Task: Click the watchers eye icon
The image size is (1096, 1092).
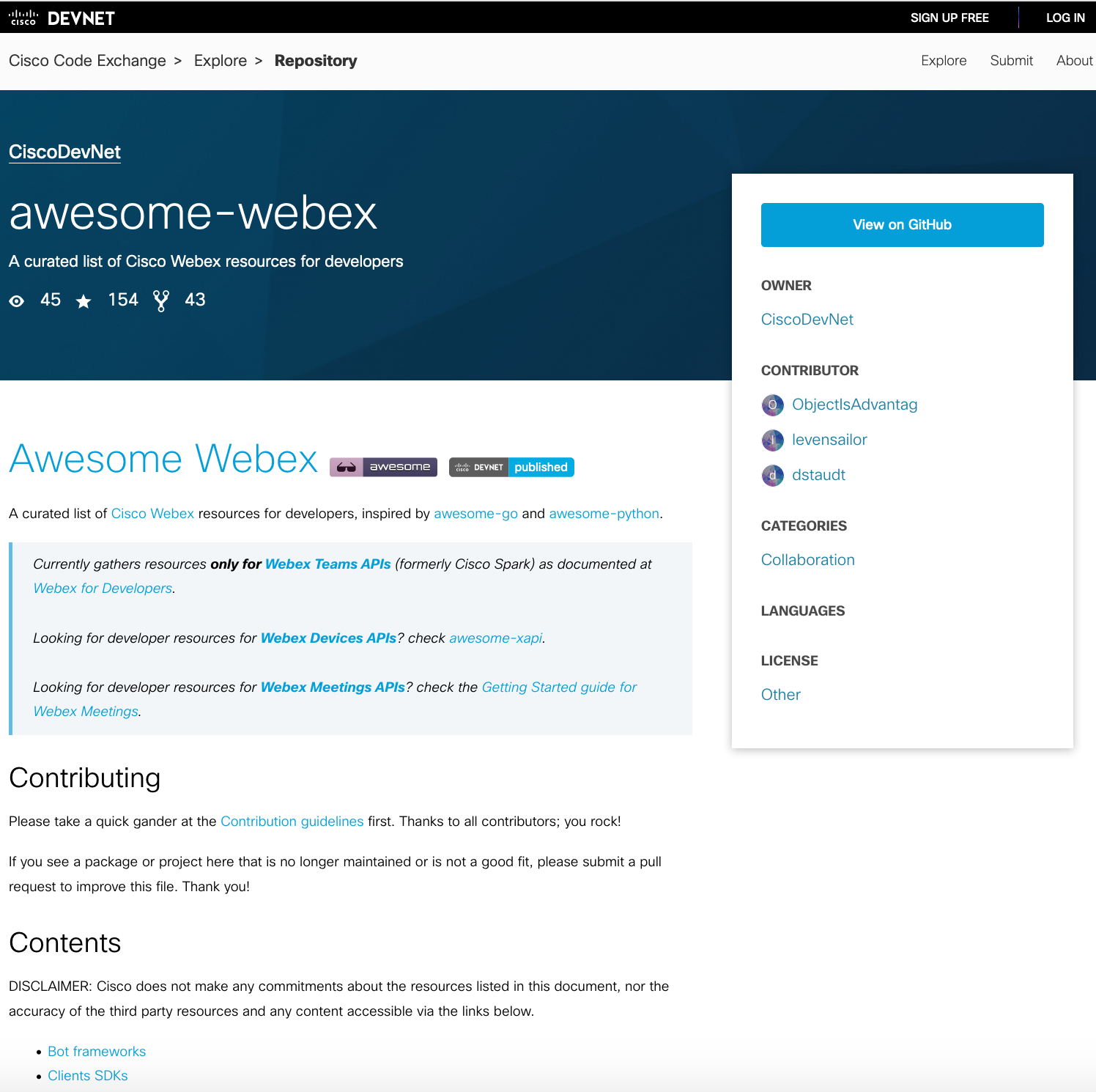Action: click(x=16, y=300)
